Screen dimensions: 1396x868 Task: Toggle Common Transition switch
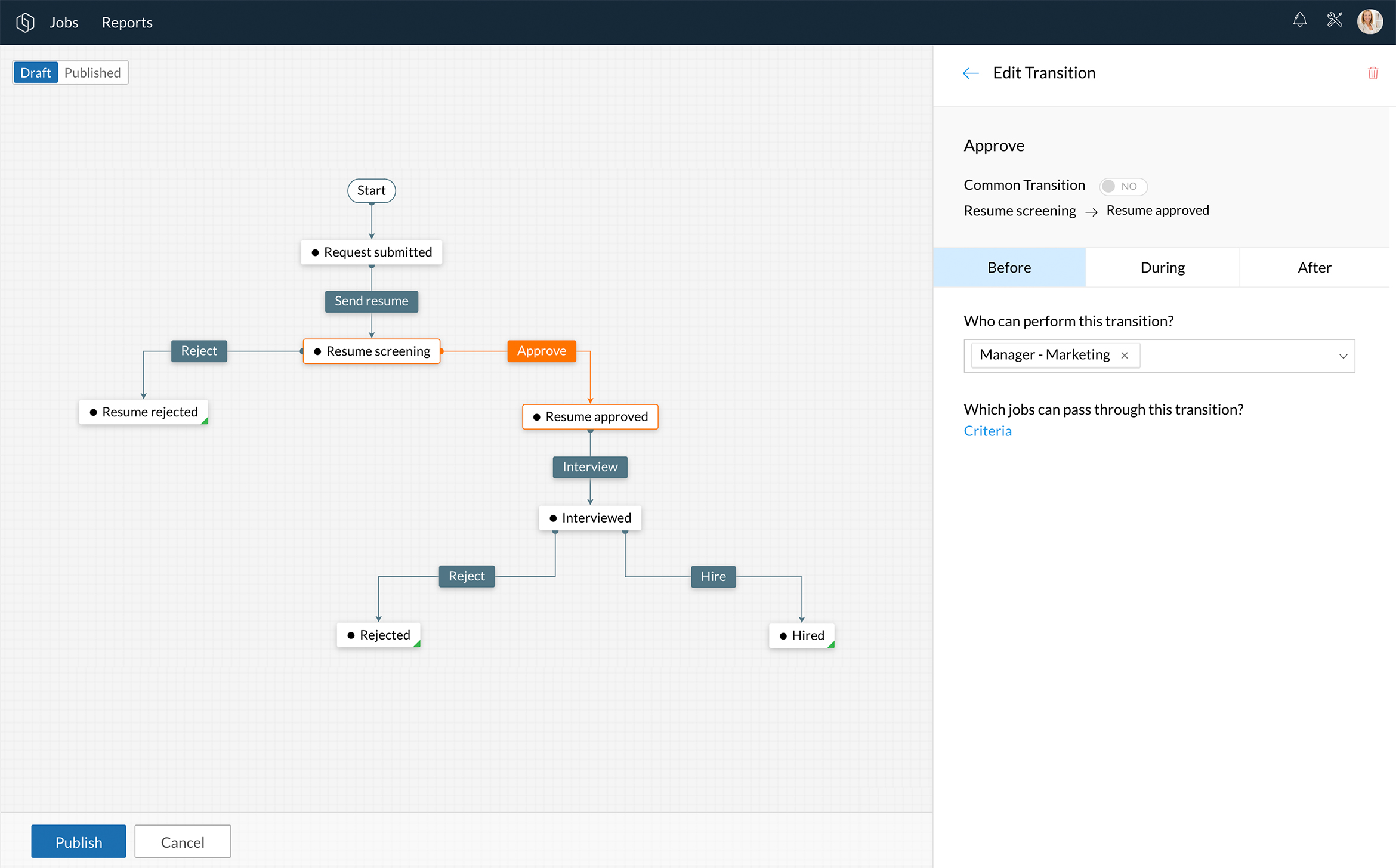[x=1122, y=186]
